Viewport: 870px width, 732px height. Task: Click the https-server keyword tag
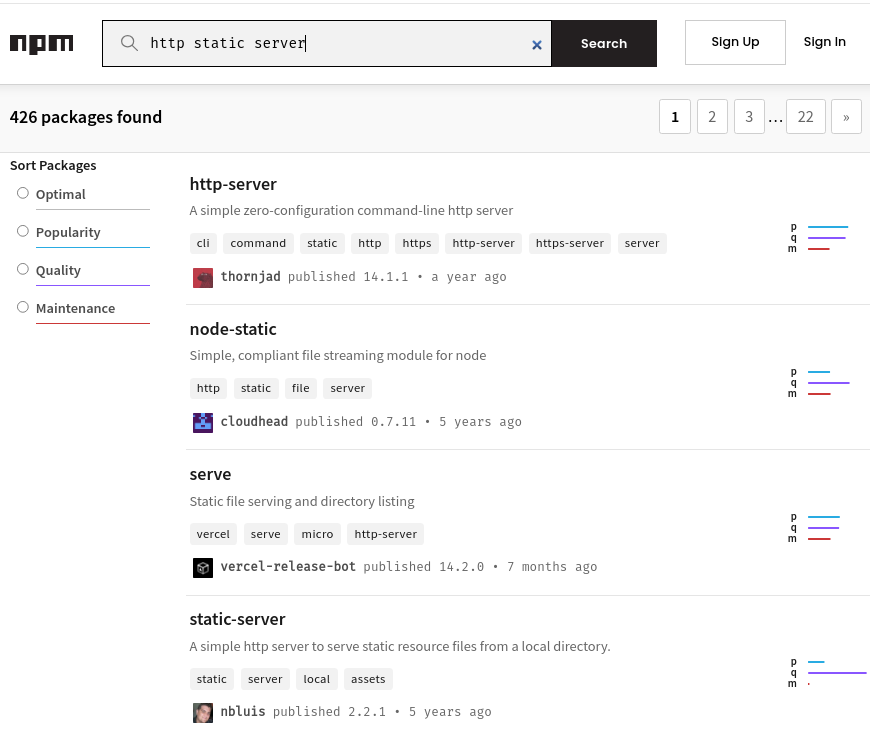coord(570,243)
